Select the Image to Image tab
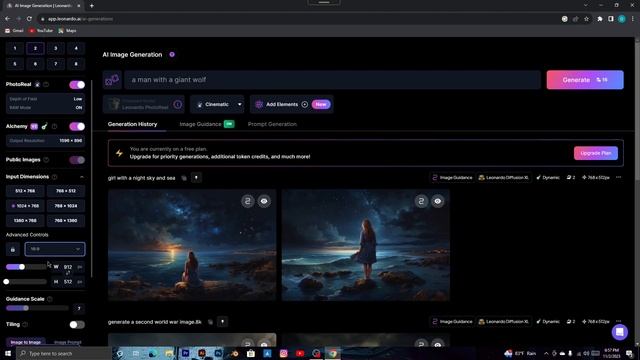This screenshot has height=360, width=640. 25,342
